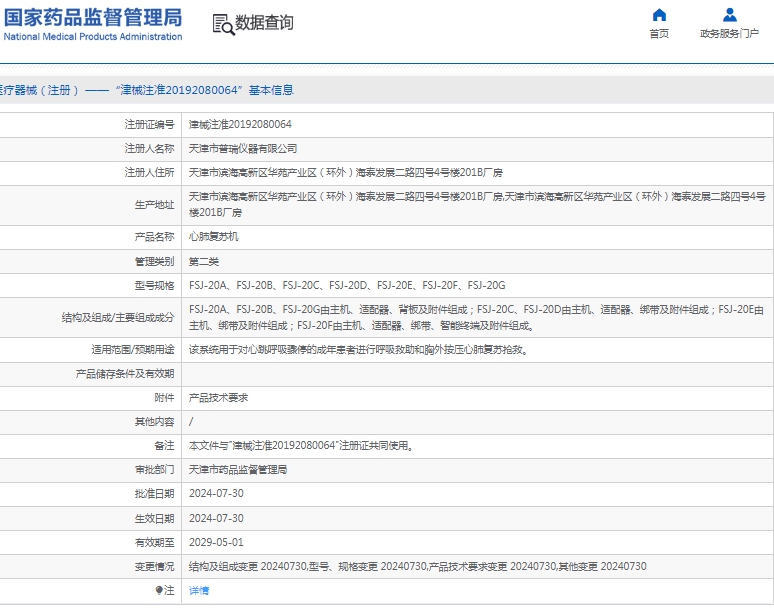774x609 pixels.
Task: Select registrant name 天津市普瑞仪器有限公司
Action: (x=243, y=149)
